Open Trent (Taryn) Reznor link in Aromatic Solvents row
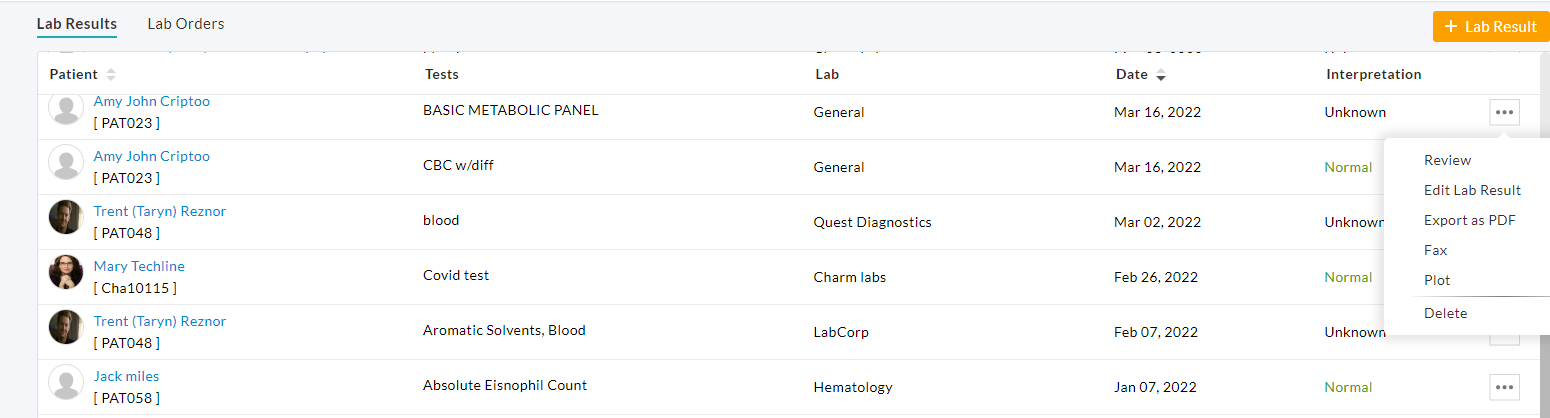This screenshot has height=418, width=1550. 160,321
